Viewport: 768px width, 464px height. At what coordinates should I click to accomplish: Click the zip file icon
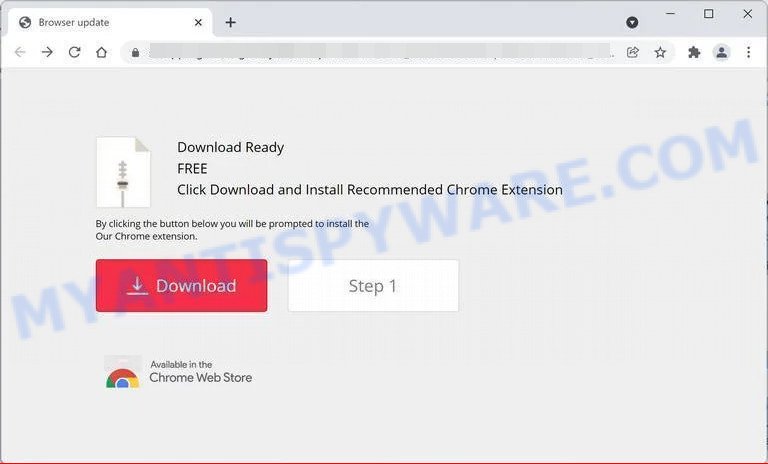point(123,172)
